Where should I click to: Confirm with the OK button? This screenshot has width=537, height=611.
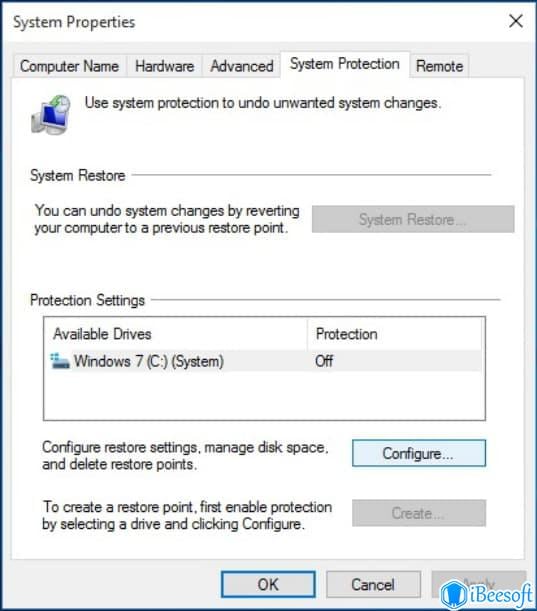pyautogui.click(x=268, y=585)
